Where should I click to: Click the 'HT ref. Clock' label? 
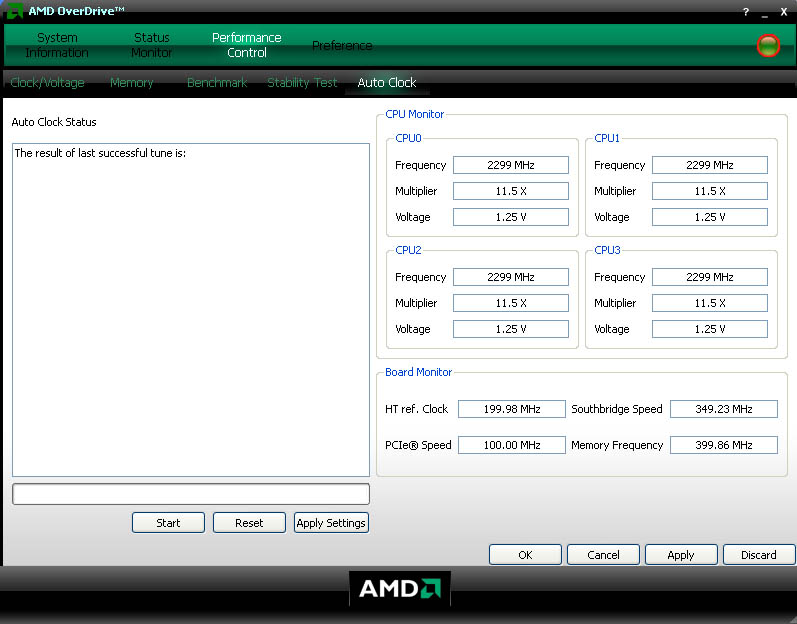[x=417, y=409]
